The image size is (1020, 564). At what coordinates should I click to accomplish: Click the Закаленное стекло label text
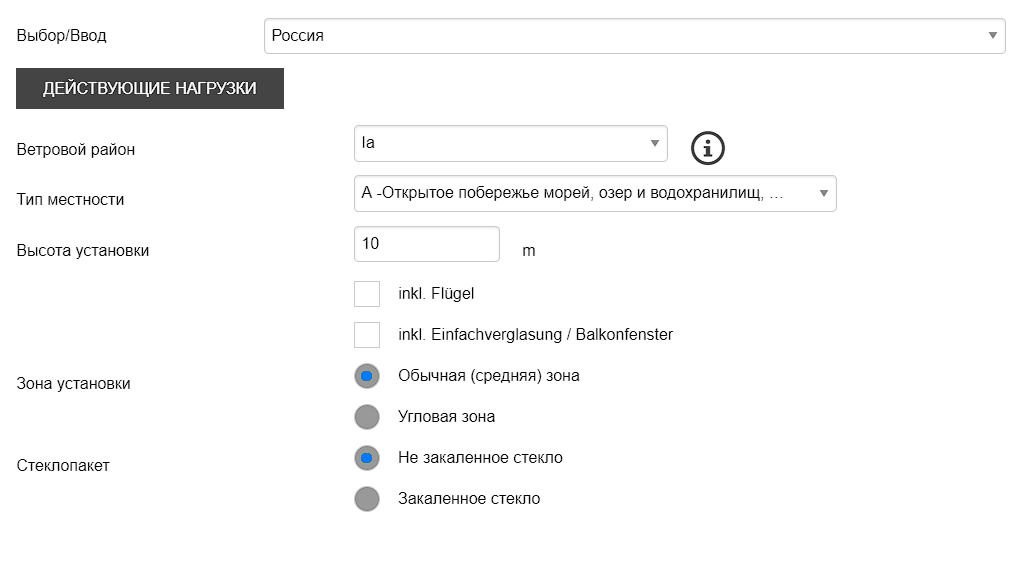click(x=469, y=499)
